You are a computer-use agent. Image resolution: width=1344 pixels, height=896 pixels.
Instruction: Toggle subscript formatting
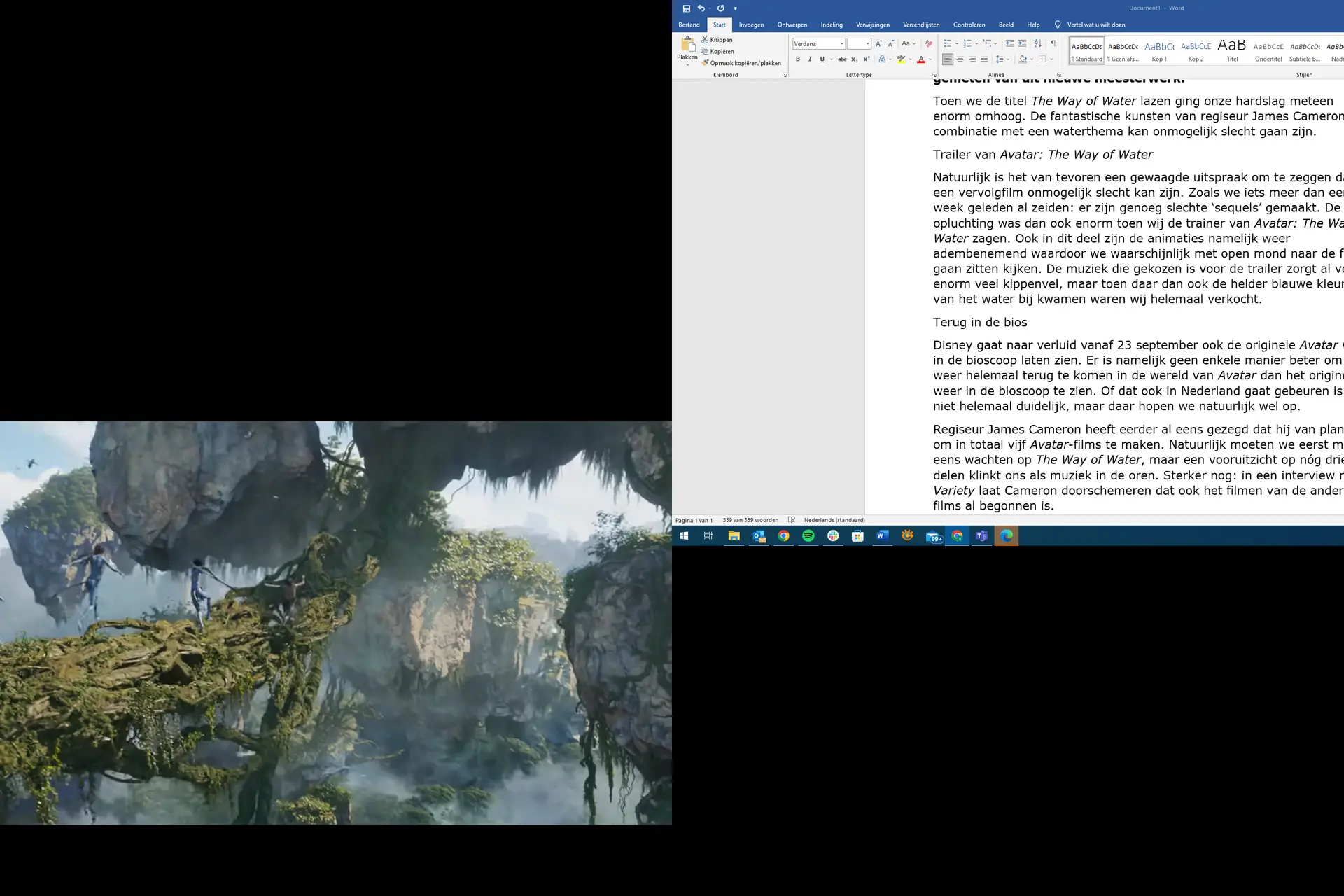tap(854, 59)
